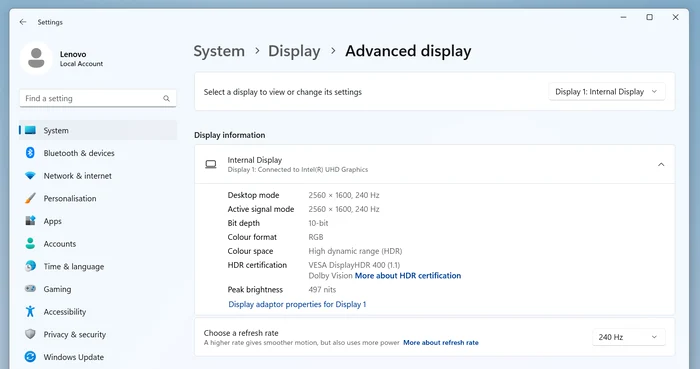Click the 497 nits peak brightness value
The width and height of the screenshot is (700, 369).
322,290
